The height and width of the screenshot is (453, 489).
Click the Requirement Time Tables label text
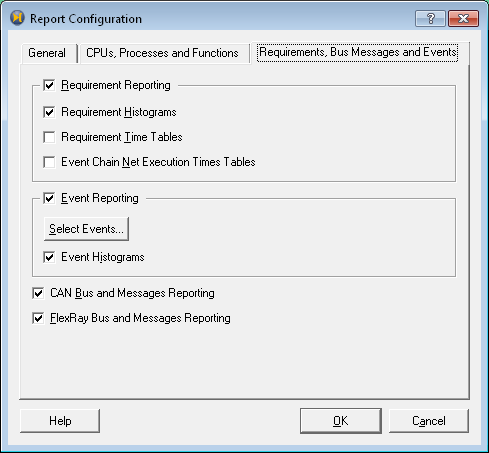pyautogui.click(x=122, y=137)
